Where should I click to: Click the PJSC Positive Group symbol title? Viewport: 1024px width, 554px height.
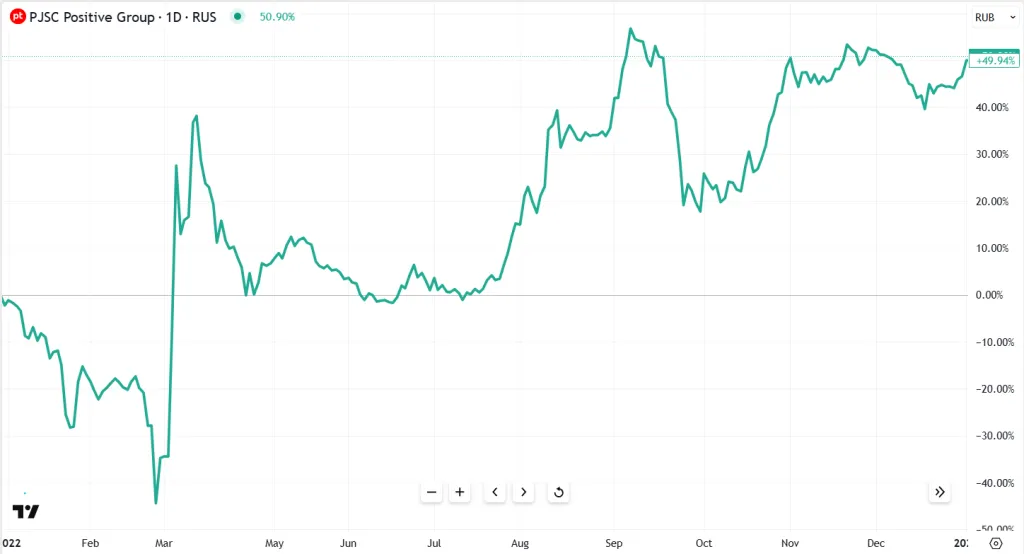[122, 17]
